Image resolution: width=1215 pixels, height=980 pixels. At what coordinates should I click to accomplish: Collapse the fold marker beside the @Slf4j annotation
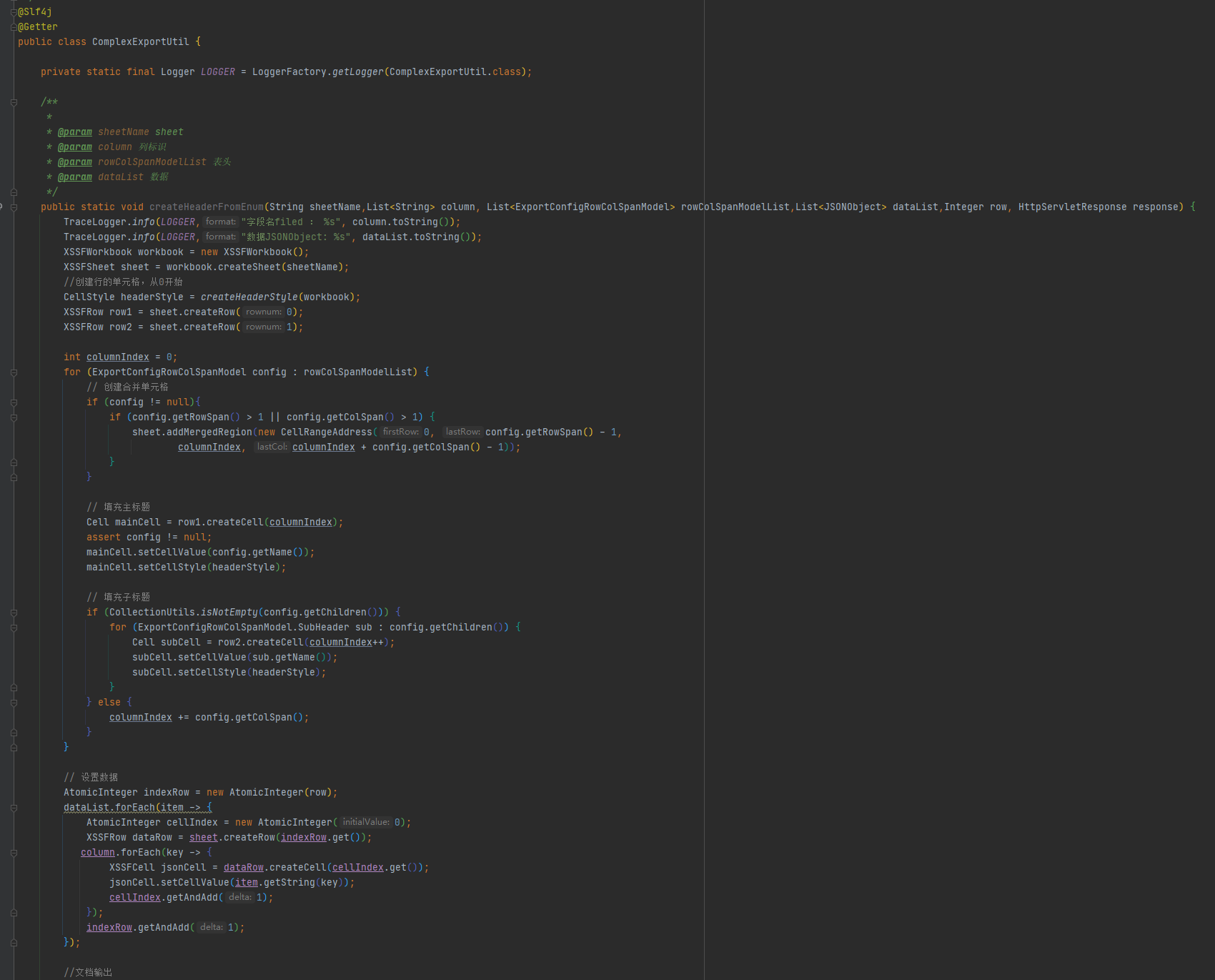click(x=14, y=12)
